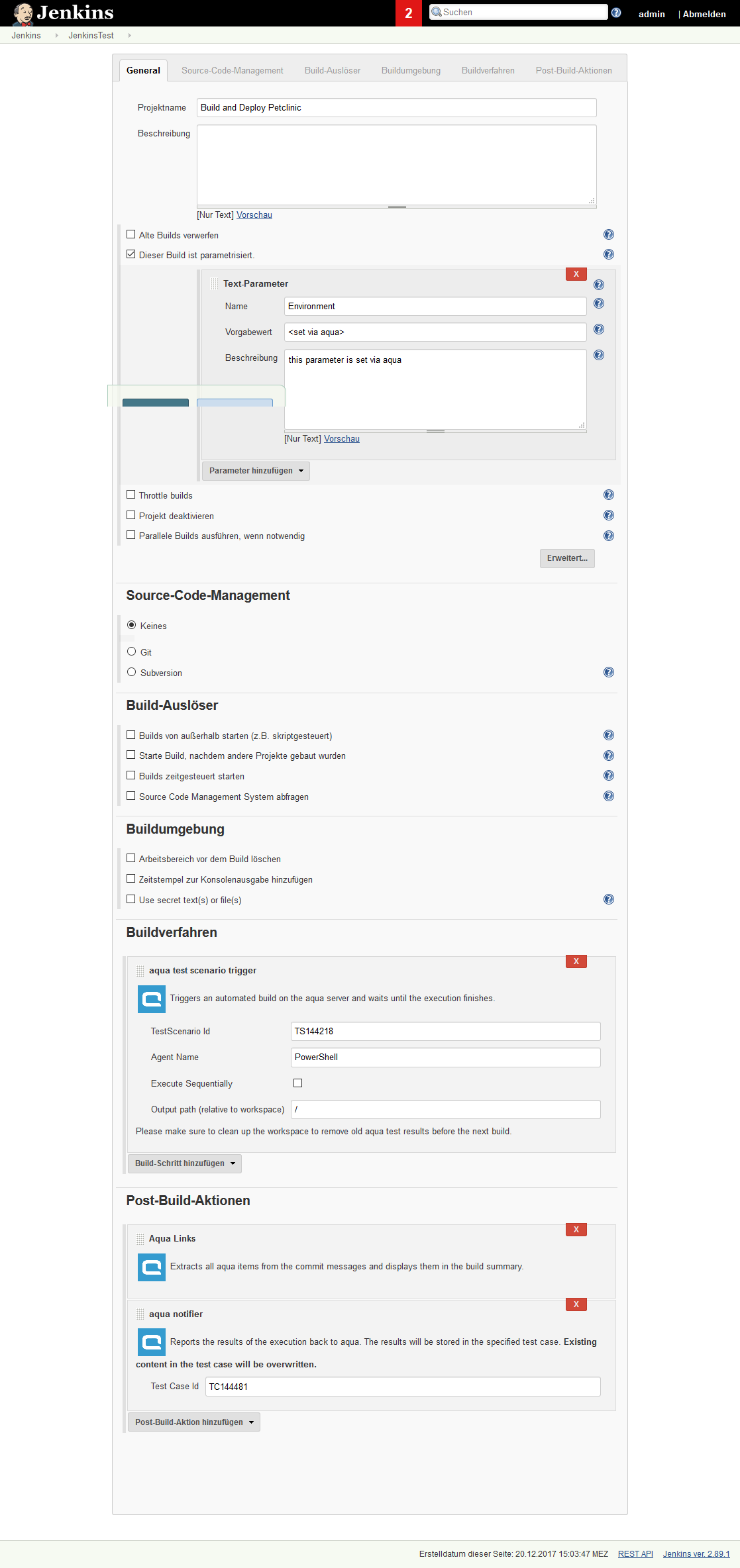Select the Git radio button
740x1568 pixels.
pyautogui.click(x=132, y=652)
